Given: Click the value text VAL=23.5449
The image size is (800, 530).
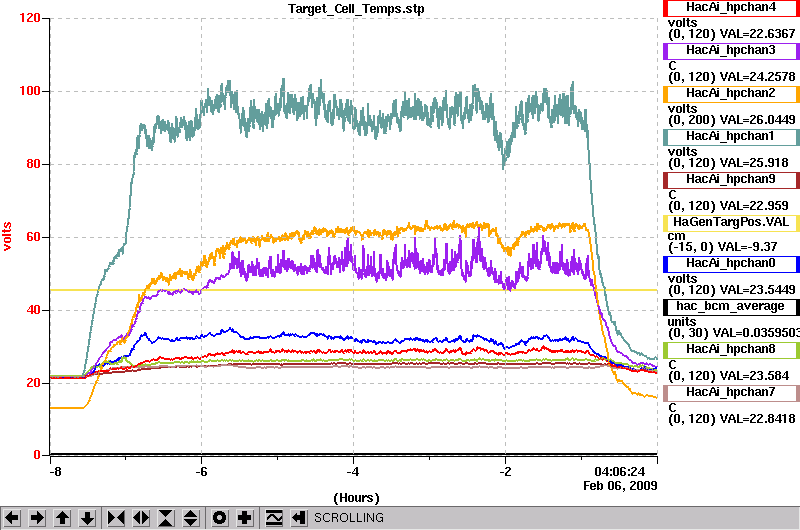Looking at the screenshot, I should click(757, 290).
